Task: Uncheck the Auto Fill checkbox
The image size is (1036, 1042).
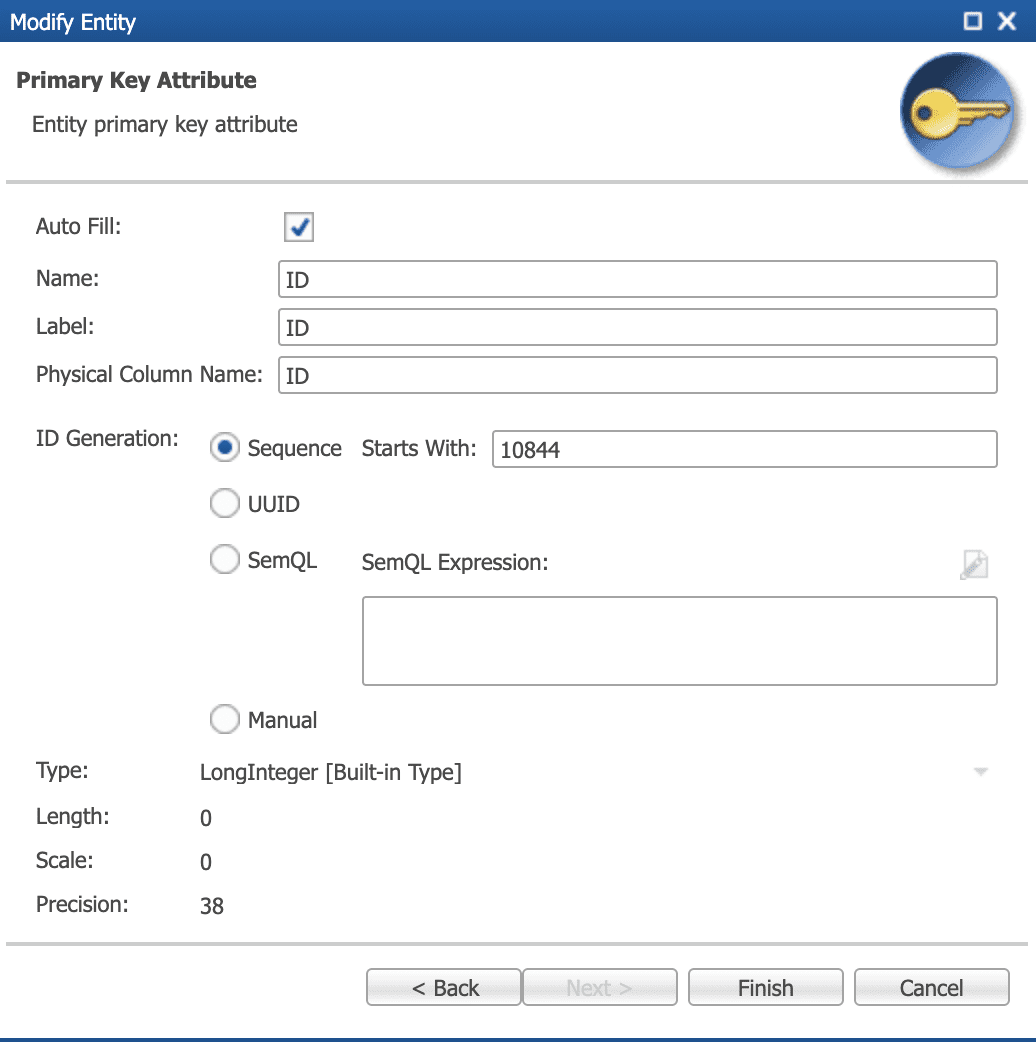Action: point(299,227)
